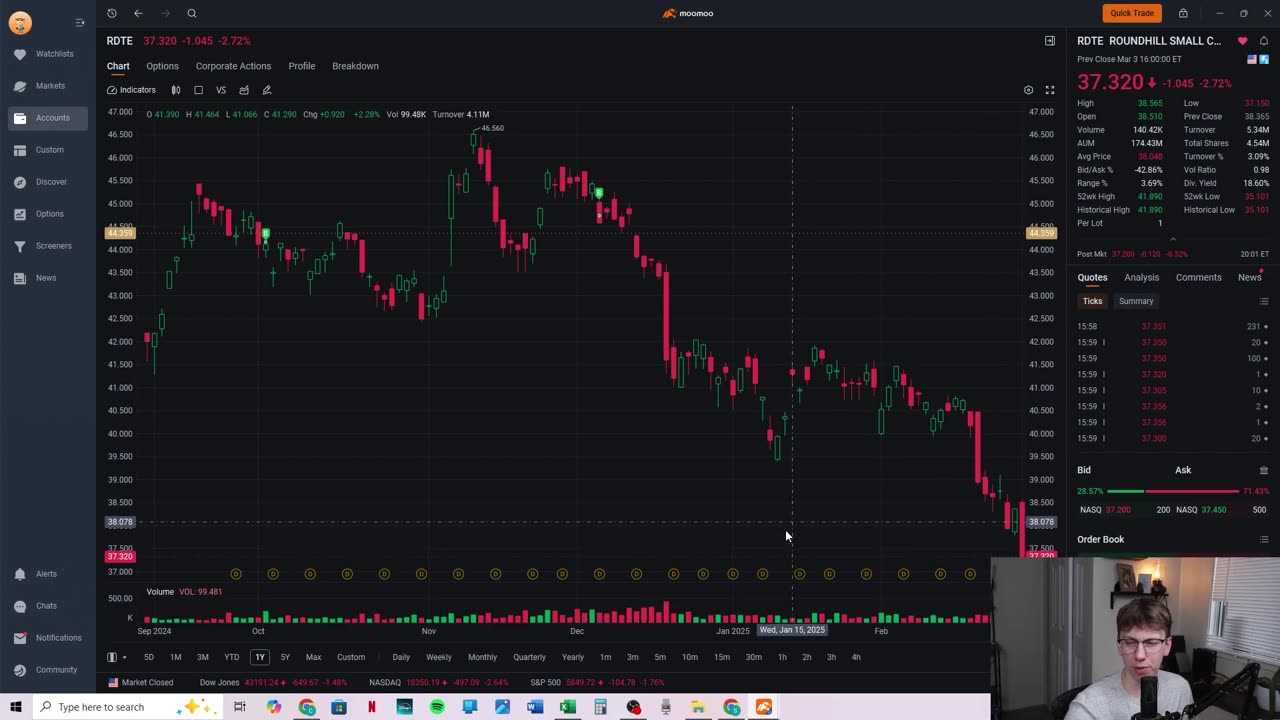Select the 5Y chart range

(x=285, y=657)
